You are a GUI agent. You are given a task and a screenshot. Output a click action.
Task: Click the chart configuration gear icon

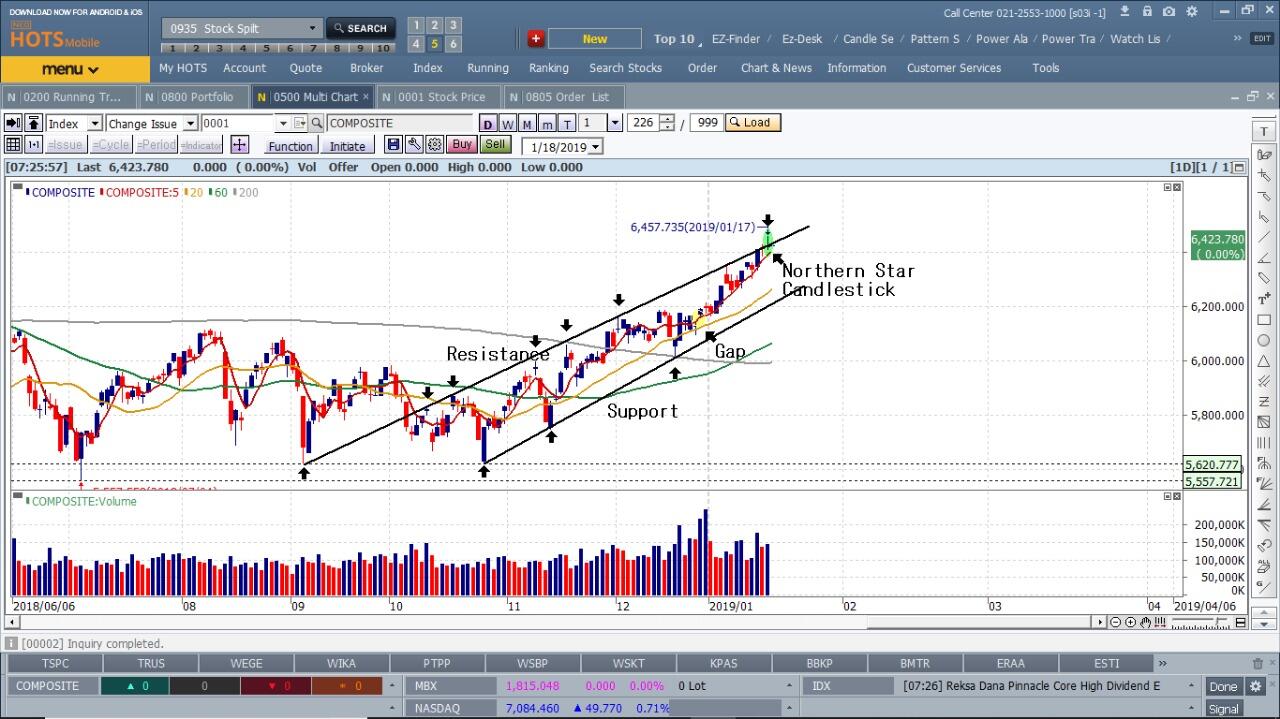click(435, 145)
